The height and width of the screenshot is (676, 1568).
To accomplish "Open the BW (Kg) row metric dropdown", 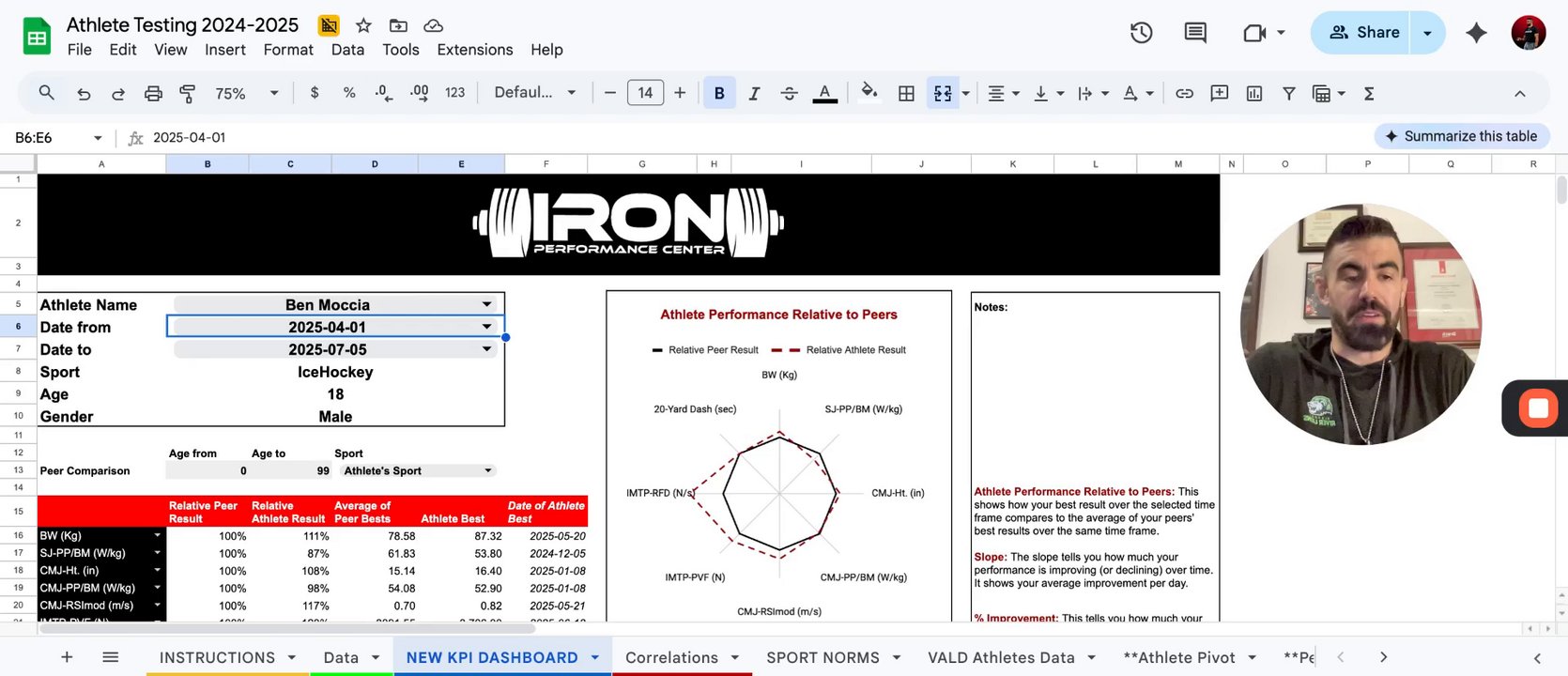I will point(157,535).
